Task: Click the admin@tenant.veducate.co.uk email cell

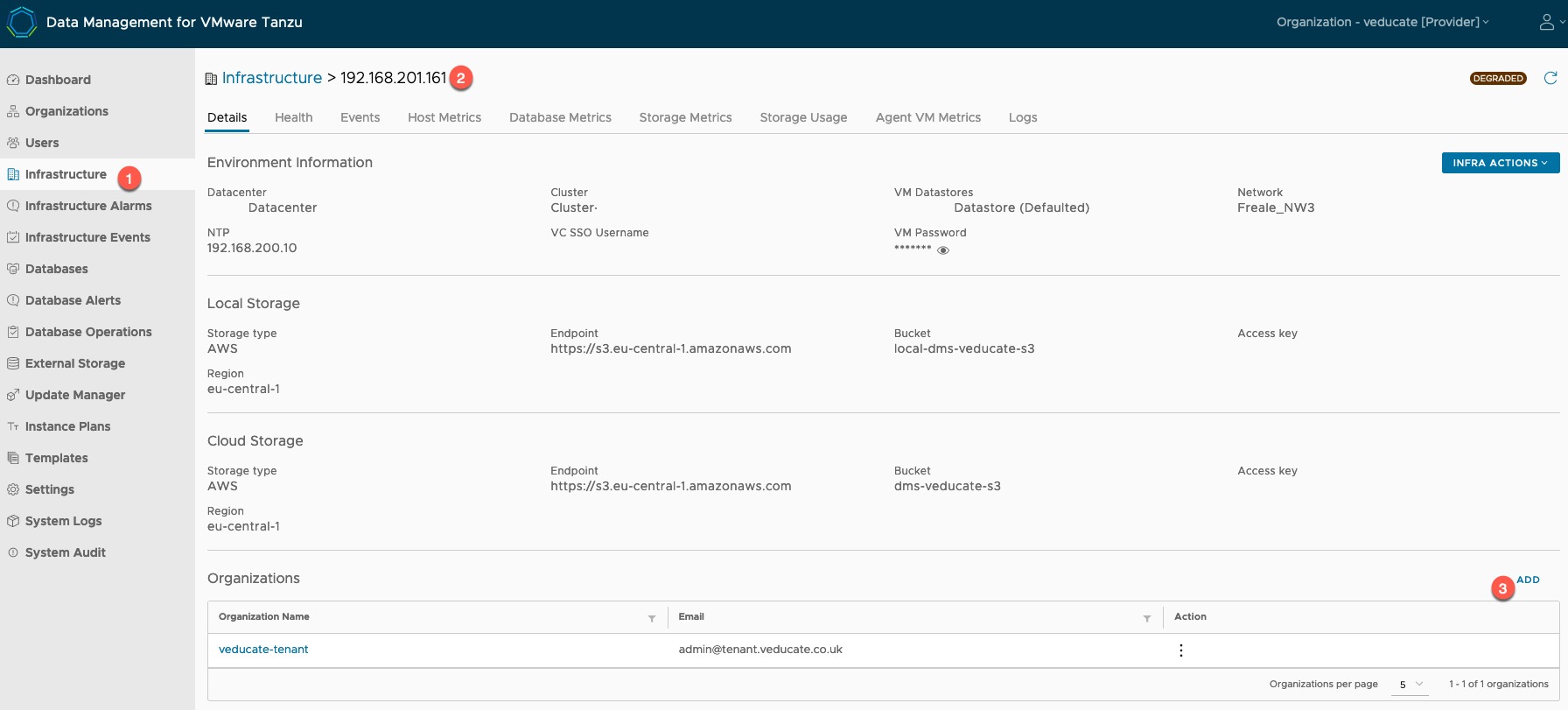Action: pyautogui.click(x=760, y=650)
